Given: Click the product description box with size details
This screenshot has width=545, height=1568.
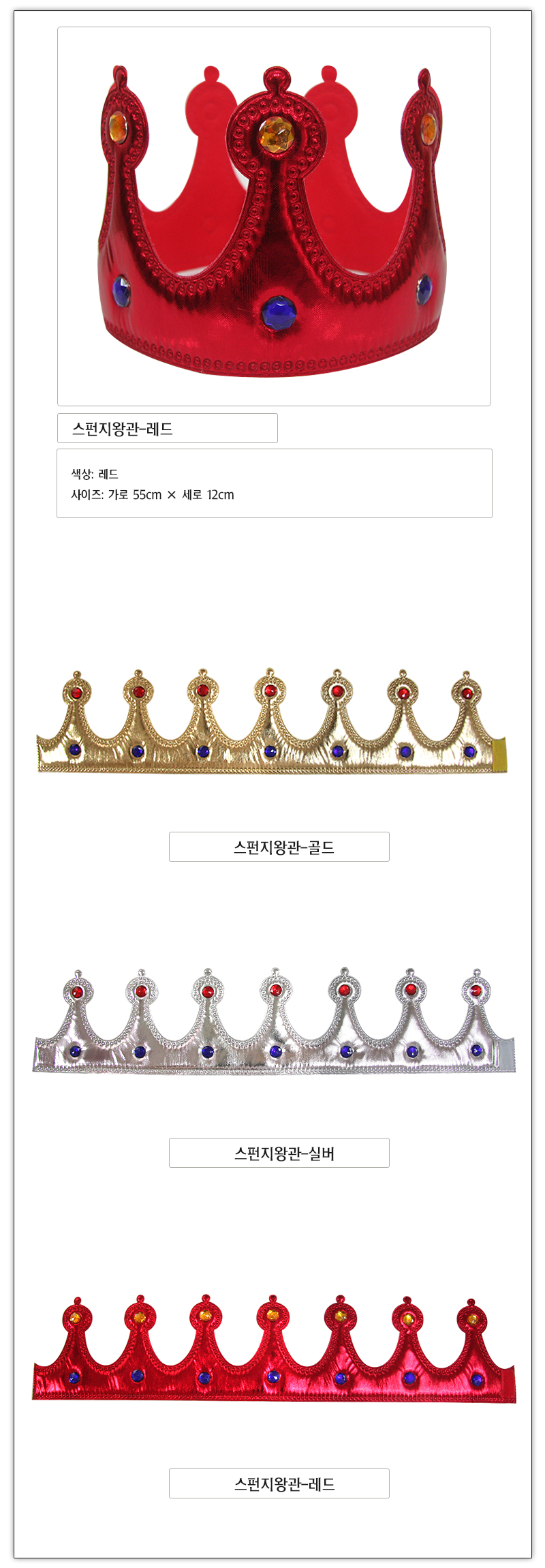Looking at the screenshot, I should click(x=275, y=483).
